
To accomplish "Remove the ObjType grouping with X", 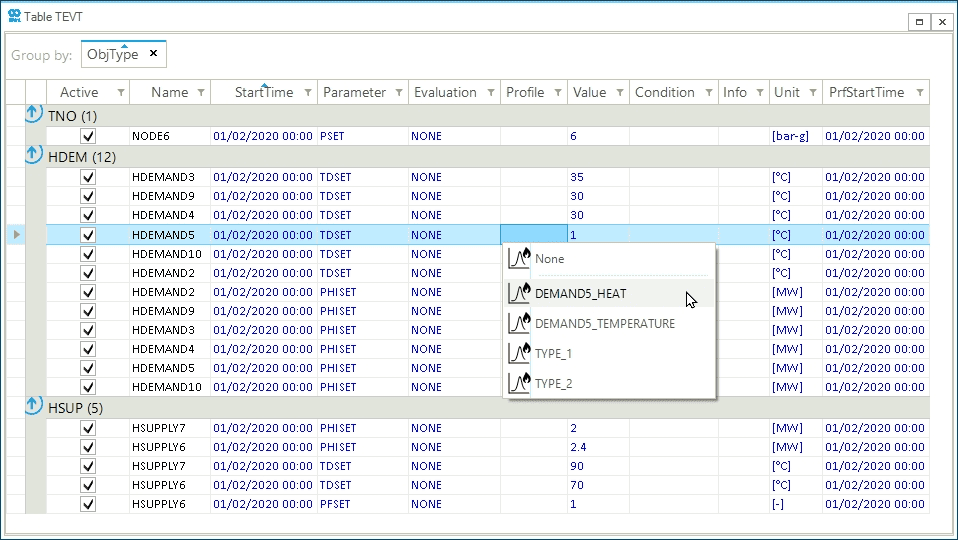I will [x=153, y=54].
